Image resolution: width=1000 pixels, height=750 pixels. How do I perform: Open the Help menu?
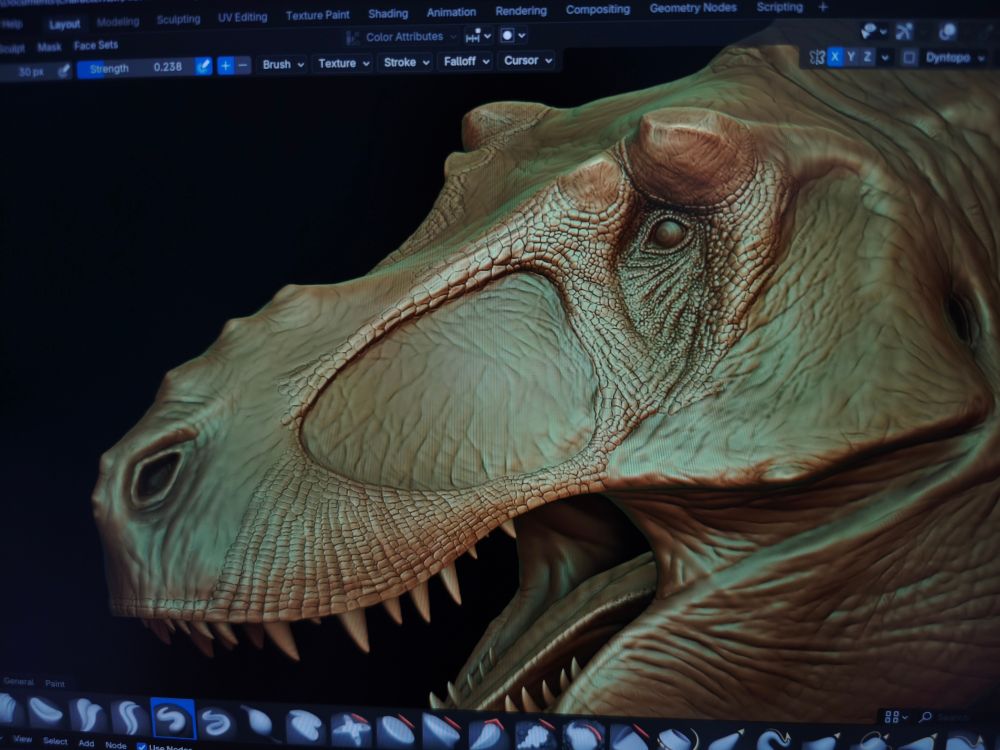click(11, 24)
